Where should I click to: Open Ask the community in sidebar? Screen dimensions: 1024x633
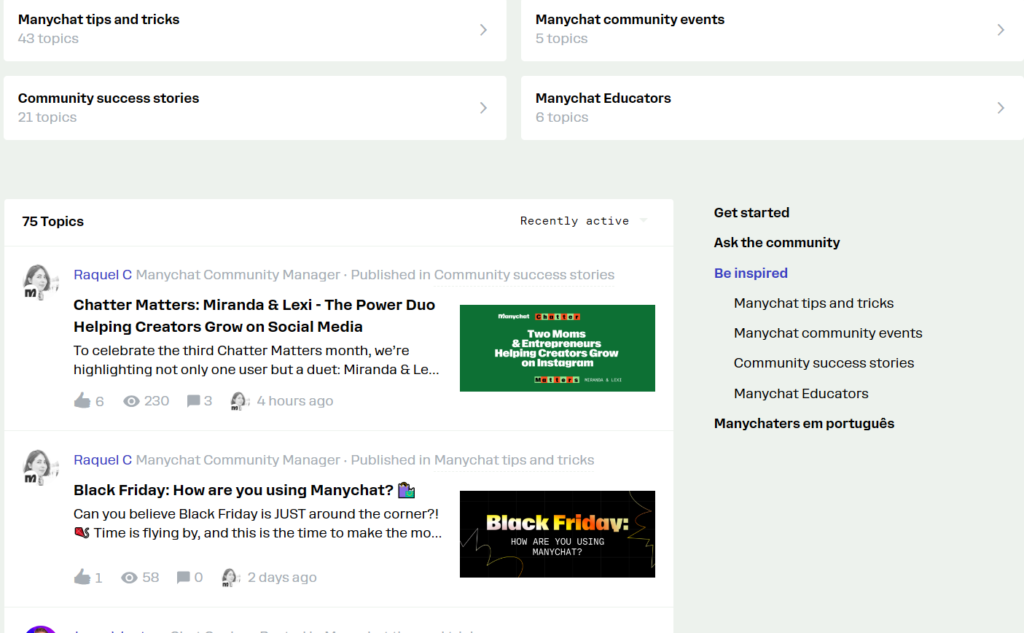click(x=776, y=242)
